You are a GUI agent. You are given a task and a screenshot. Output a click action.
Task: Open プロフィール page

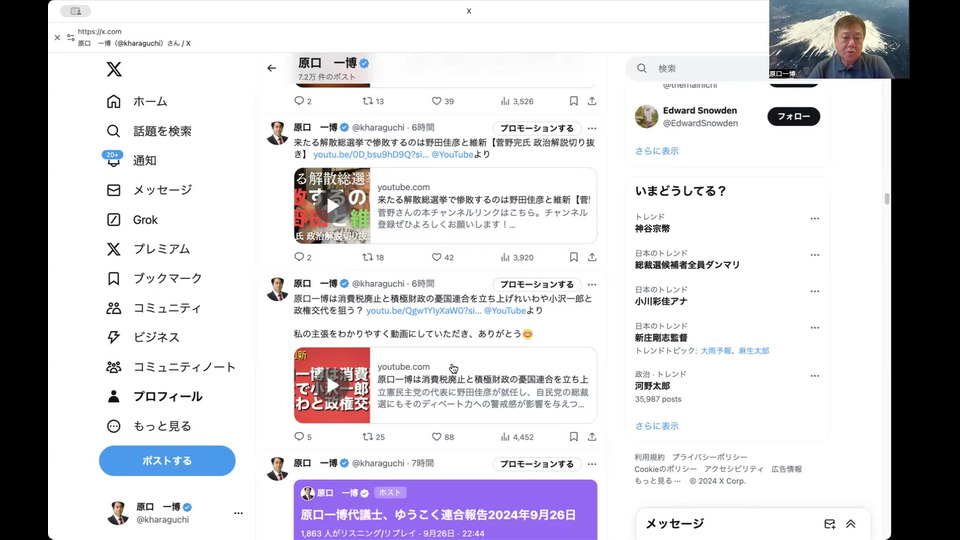pyautogui.click(x=154, y=397)
